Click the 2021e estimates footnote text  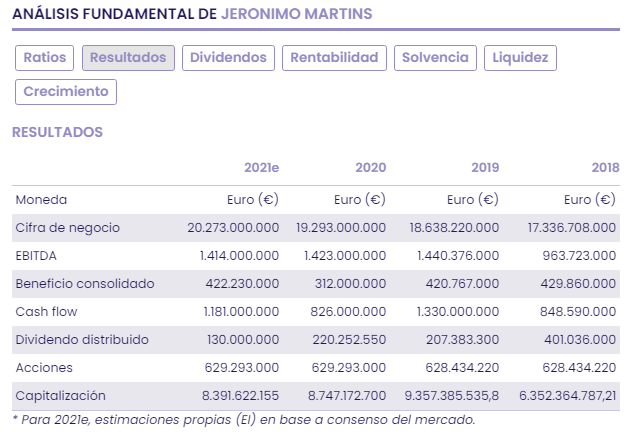pyautogui.click(x=243, y=419)
